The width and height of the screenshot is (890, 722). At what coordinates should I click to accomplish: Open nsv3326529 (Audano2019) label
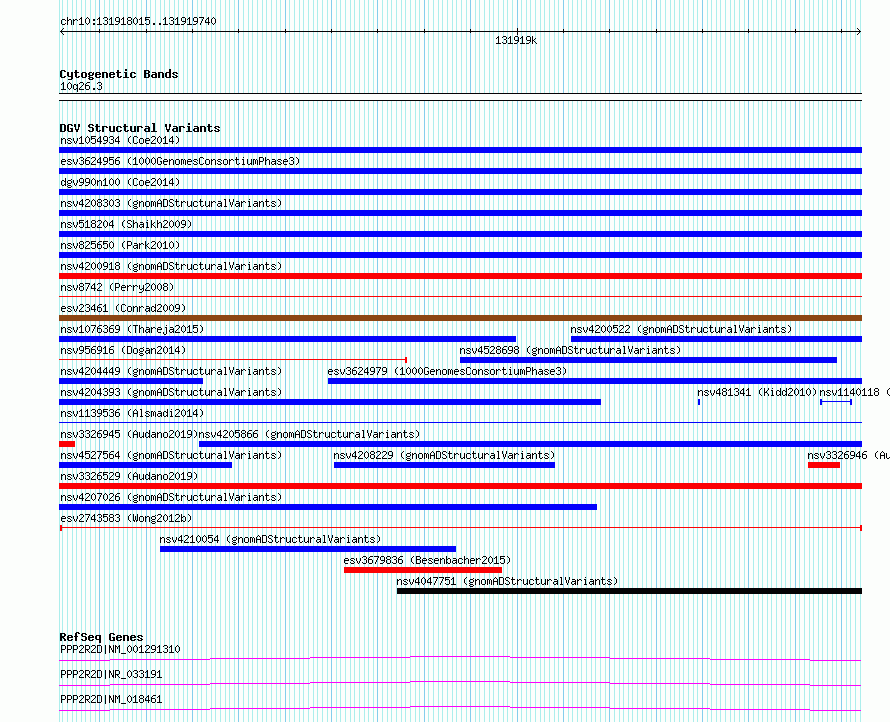[129, 476]
